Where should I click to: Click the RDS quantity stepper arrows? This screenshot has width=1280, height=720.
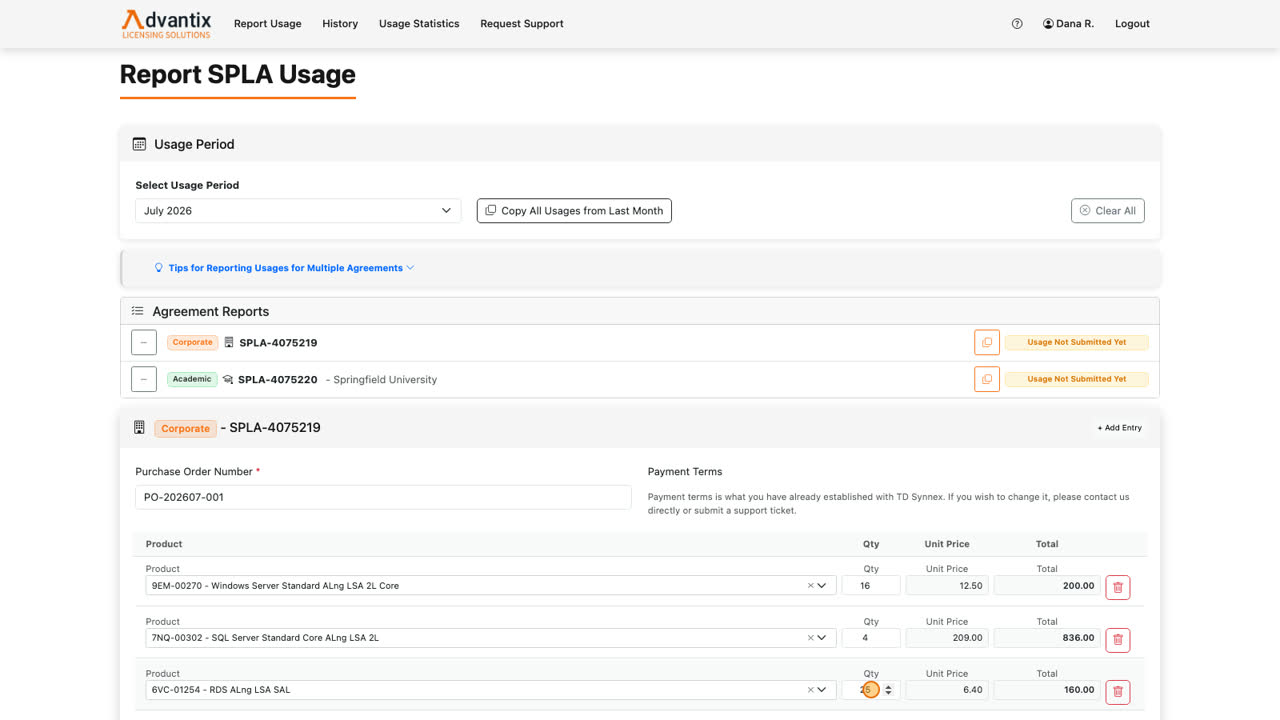click(x=888, y=690)
